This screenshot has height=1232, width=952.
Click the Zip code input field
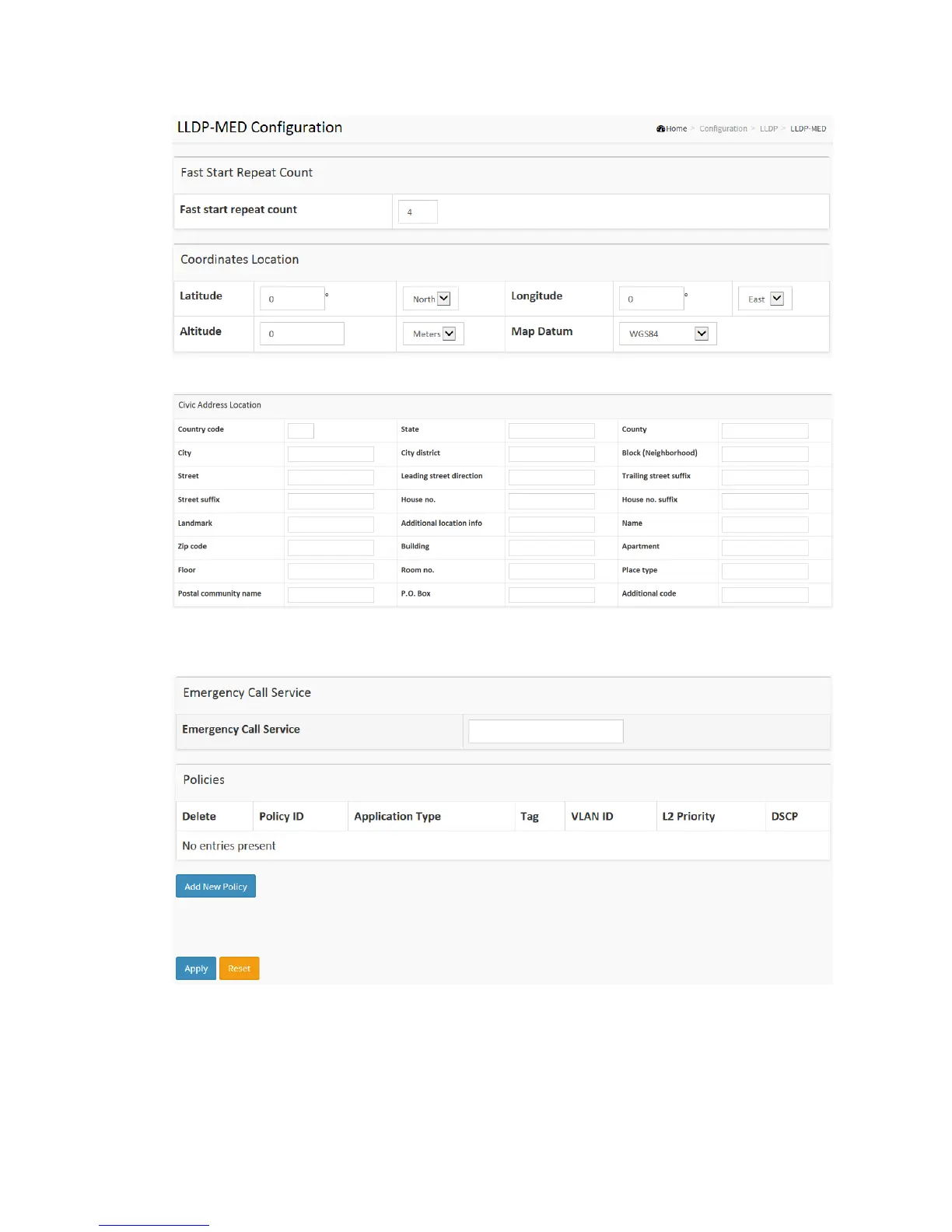point(331,548)
